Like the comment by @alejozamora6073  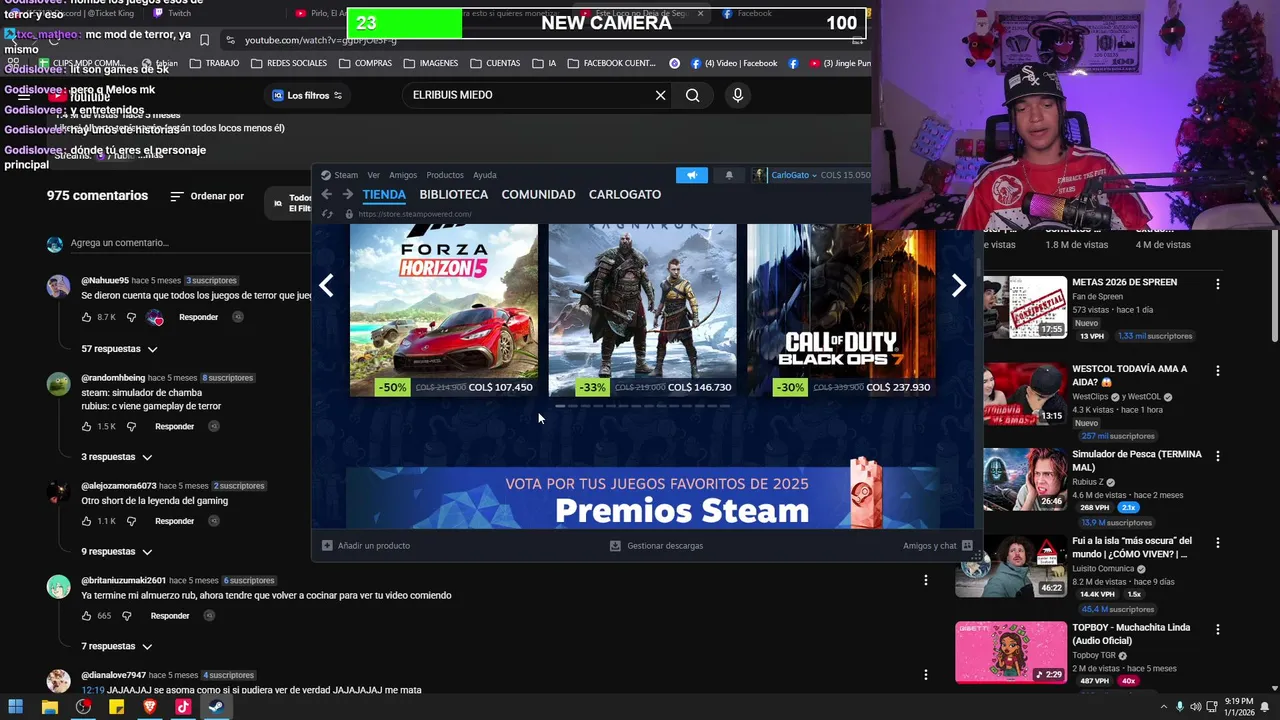pyautogui.click(x=87, y=521)
